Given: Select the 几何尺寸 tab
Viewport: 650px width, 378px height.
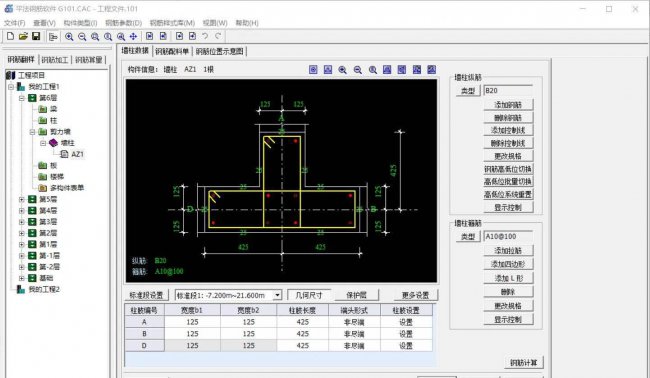Looking at the screenshot, I should (x=309, y=295).
